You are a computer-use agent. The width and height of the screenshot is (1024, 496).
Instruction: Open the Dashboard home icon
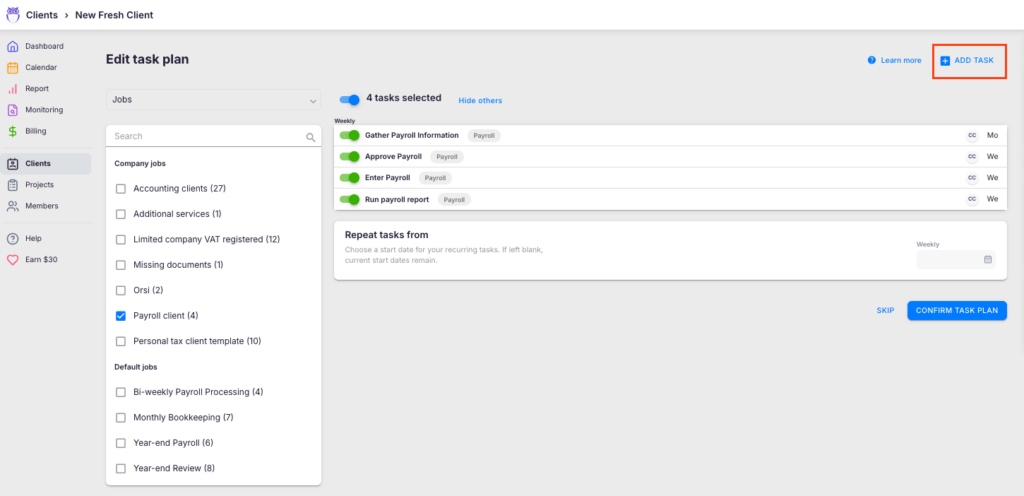tap(12, 46)
